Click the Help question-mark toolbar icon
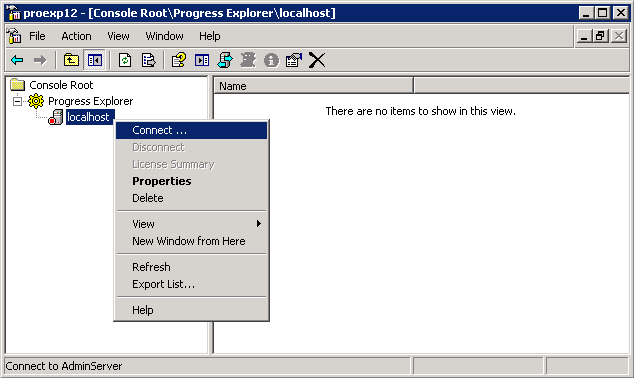Viewport: 634px width, 378px height. point(179,61)
